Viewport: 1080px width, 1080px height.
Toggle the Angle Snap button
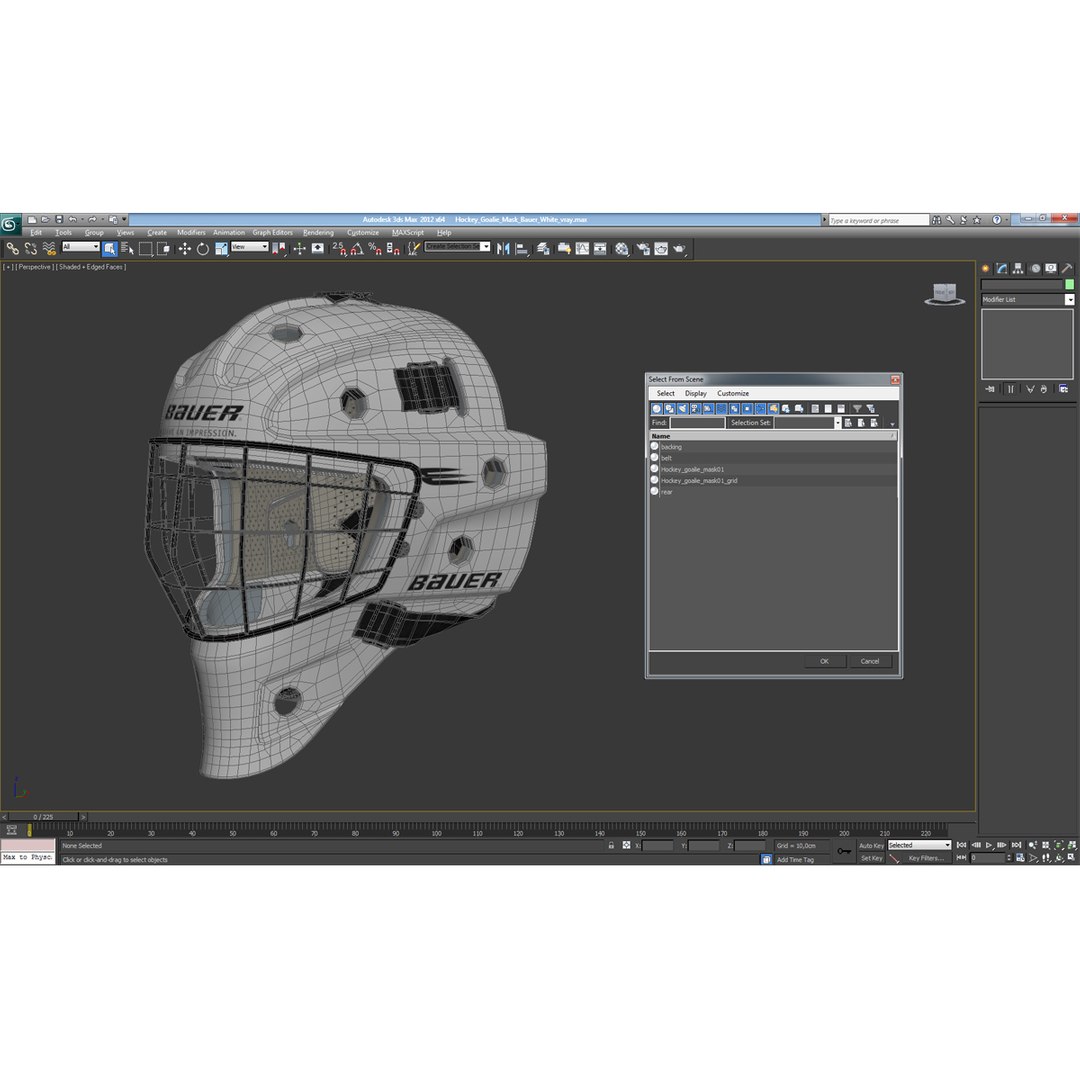(x=357, y=249)
